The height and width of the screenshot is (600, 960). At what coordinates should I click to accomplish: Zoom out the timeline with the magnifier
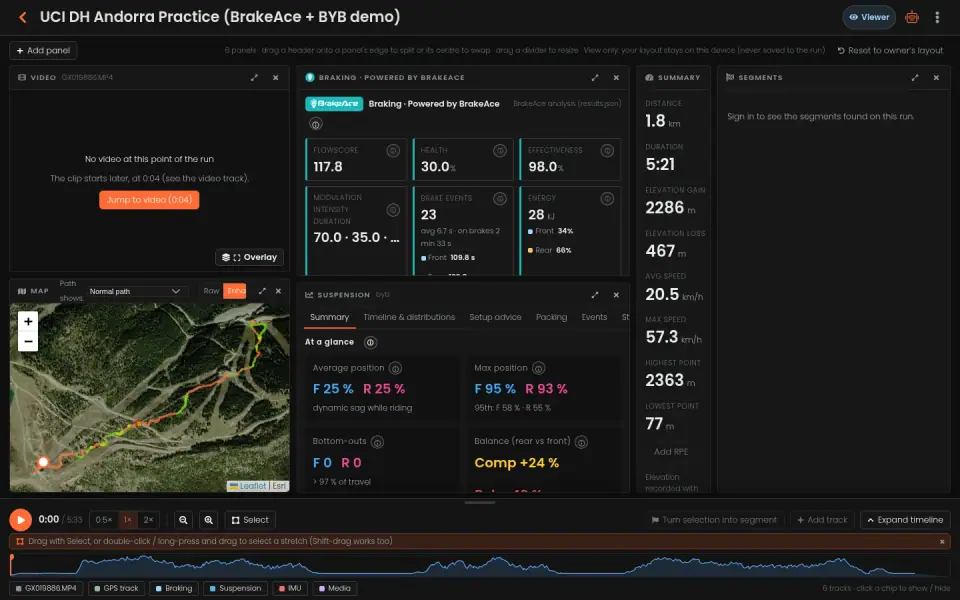pos(183,520)
